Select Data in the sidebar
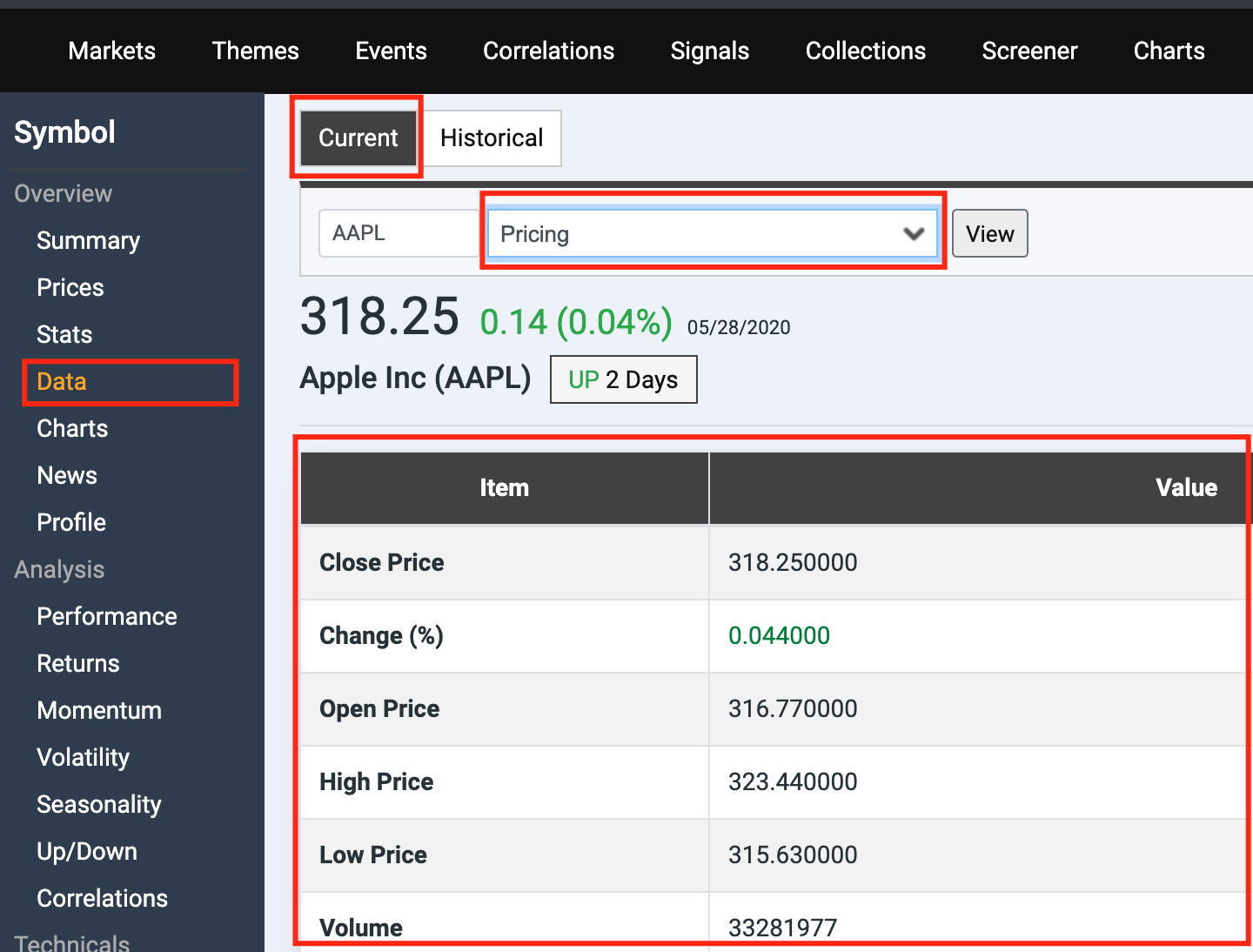The height and width of the screenshot is (952, 1253). [61, 381]
